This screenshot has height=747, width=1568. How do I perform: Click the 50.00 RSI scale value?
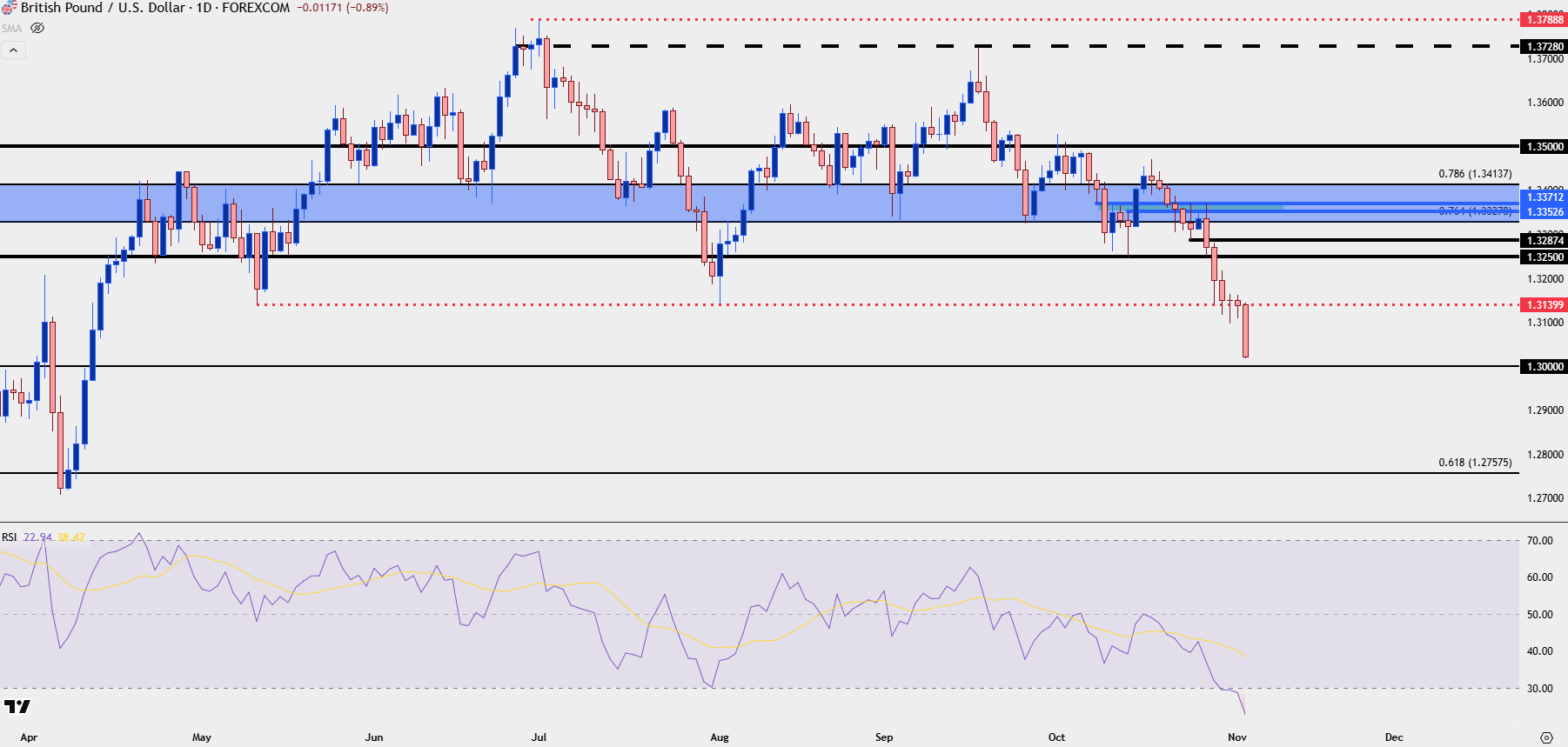(x=1540, y=614)
